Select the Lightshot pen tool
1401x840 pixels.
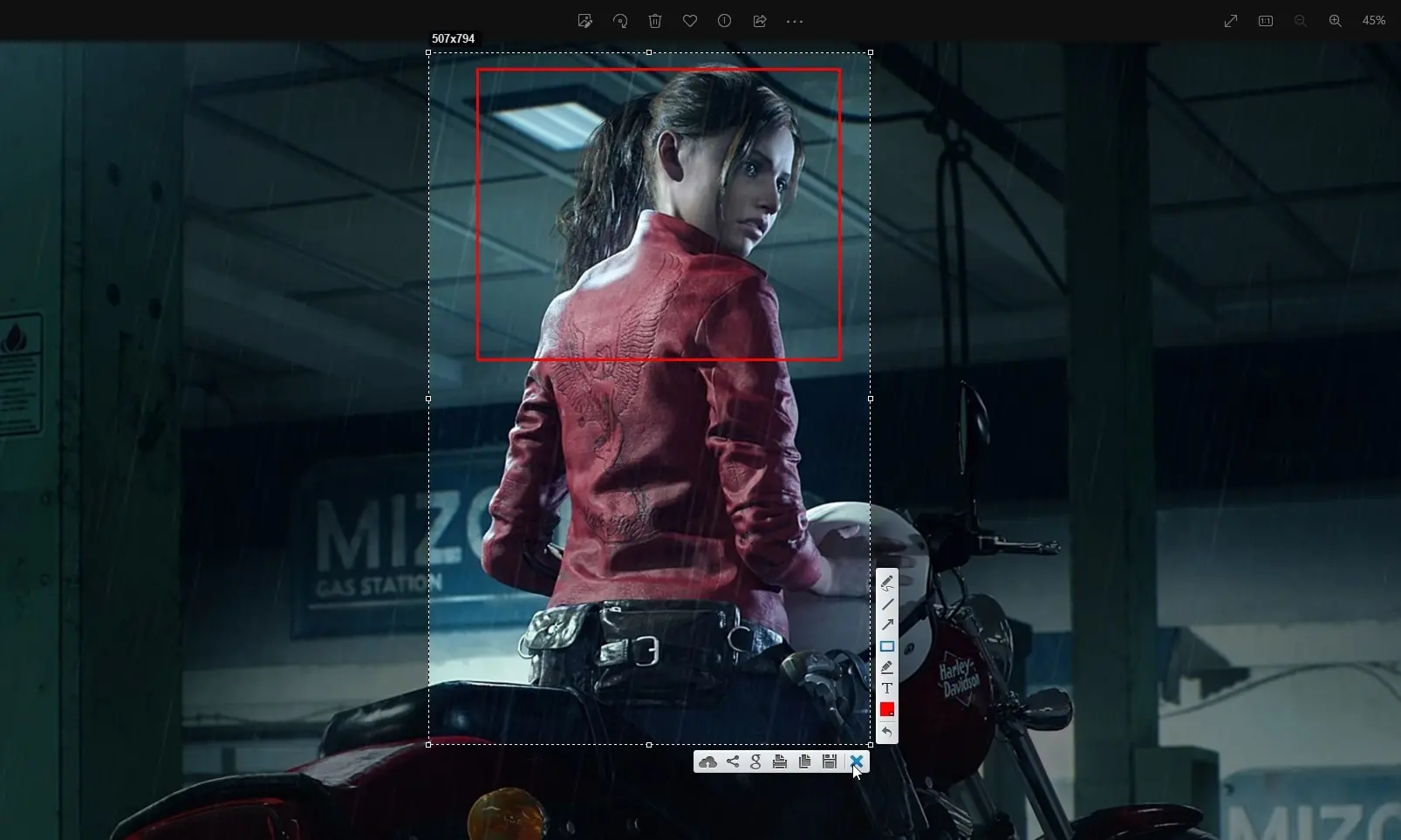[887, 583]
